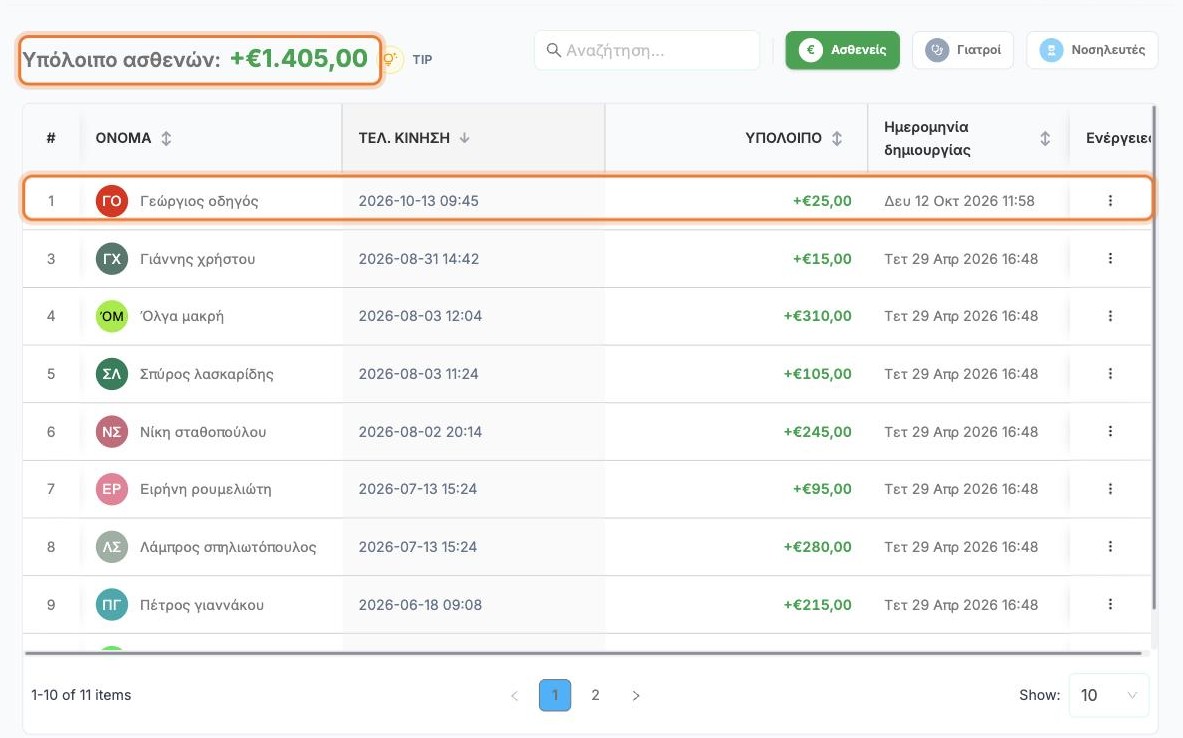
Task: Sort table by ΟΝΟΜΑ column
Action: (166, 138)
